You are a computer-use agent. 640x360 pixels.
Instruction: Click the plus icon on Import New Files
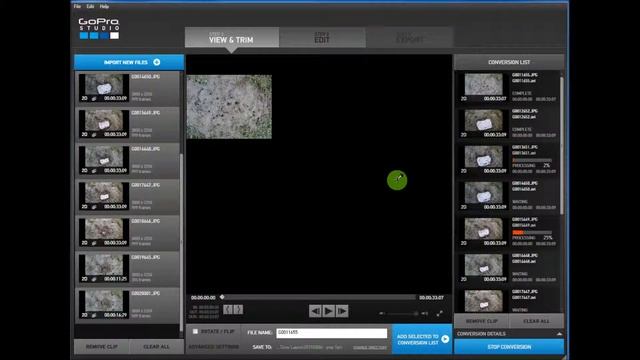157,62
